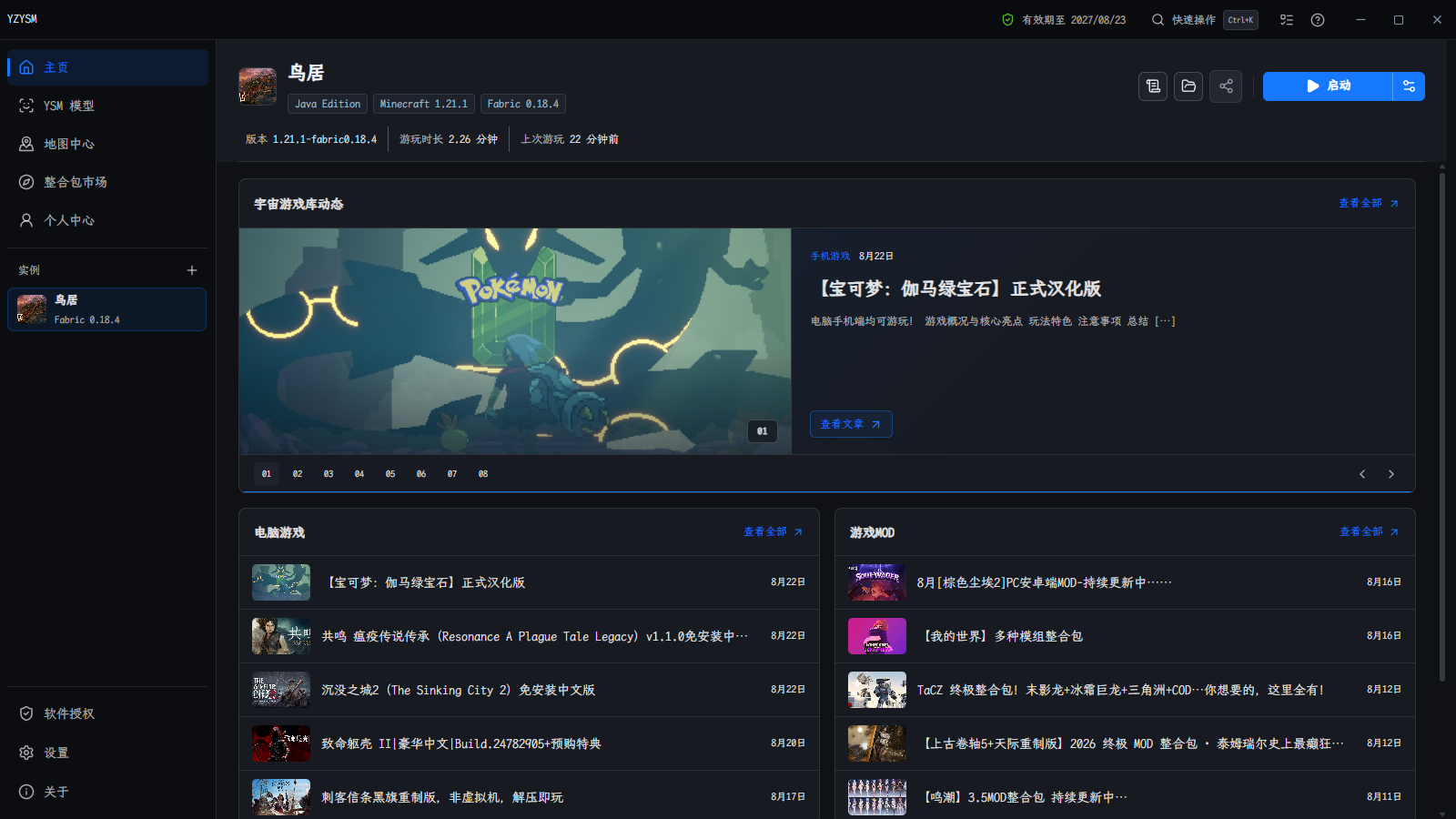Click the 上次游玩 22 分钟前 text
Viewport: 1456px width, 819px height.
coord(570,139)
